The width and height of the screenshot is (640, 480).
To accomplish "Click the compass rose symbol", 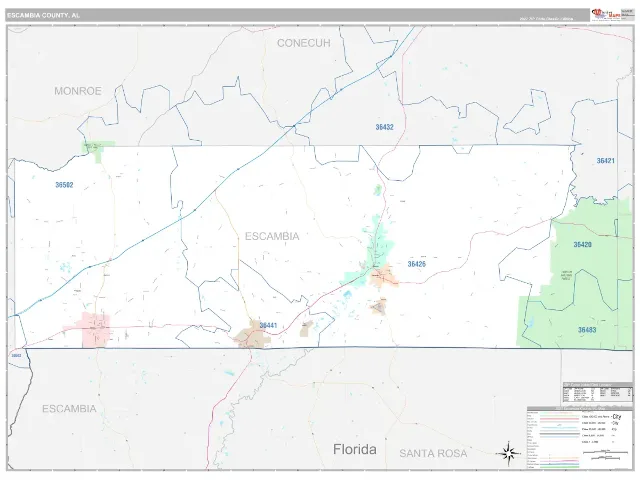I will click(508, 453).
